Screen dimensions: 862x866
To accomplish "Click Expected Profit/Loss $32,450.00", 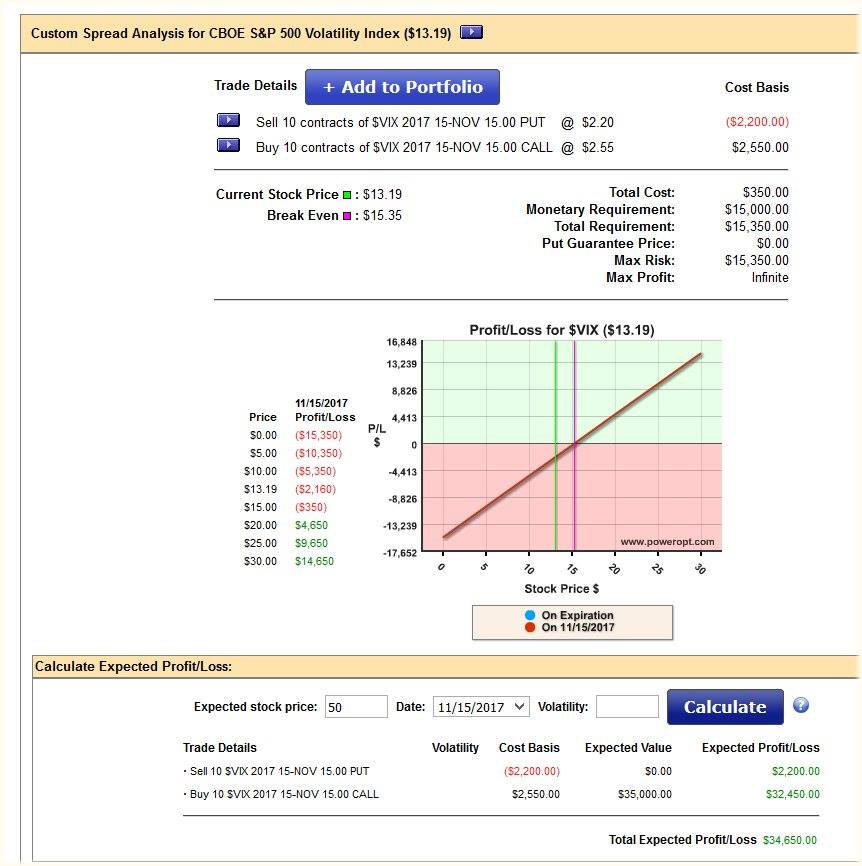I will pos(792,794).
